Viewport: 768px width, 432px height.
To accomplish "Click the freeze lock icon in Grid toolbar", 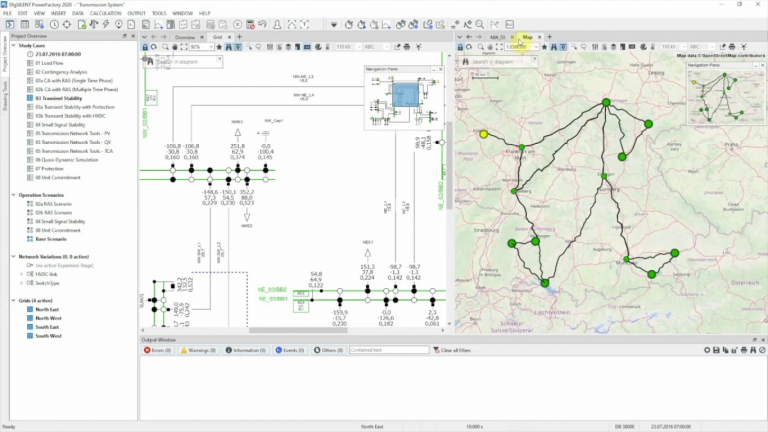I will tap(145, 47).
